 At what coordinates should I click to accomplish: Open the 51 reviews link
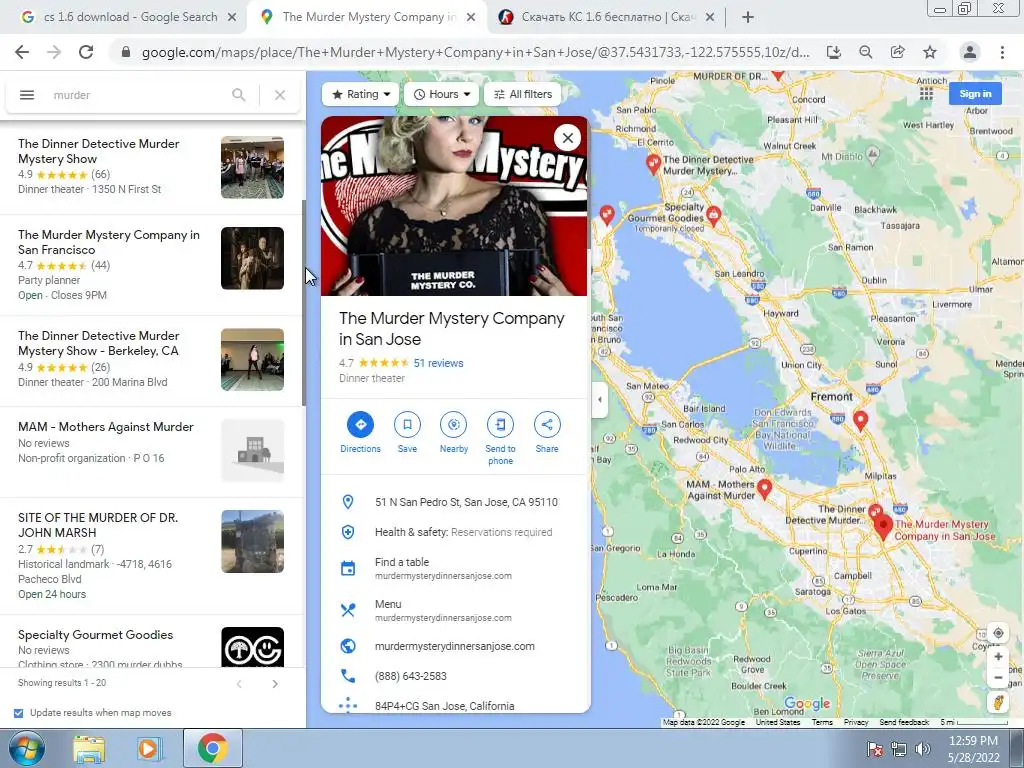click(438, 363)
